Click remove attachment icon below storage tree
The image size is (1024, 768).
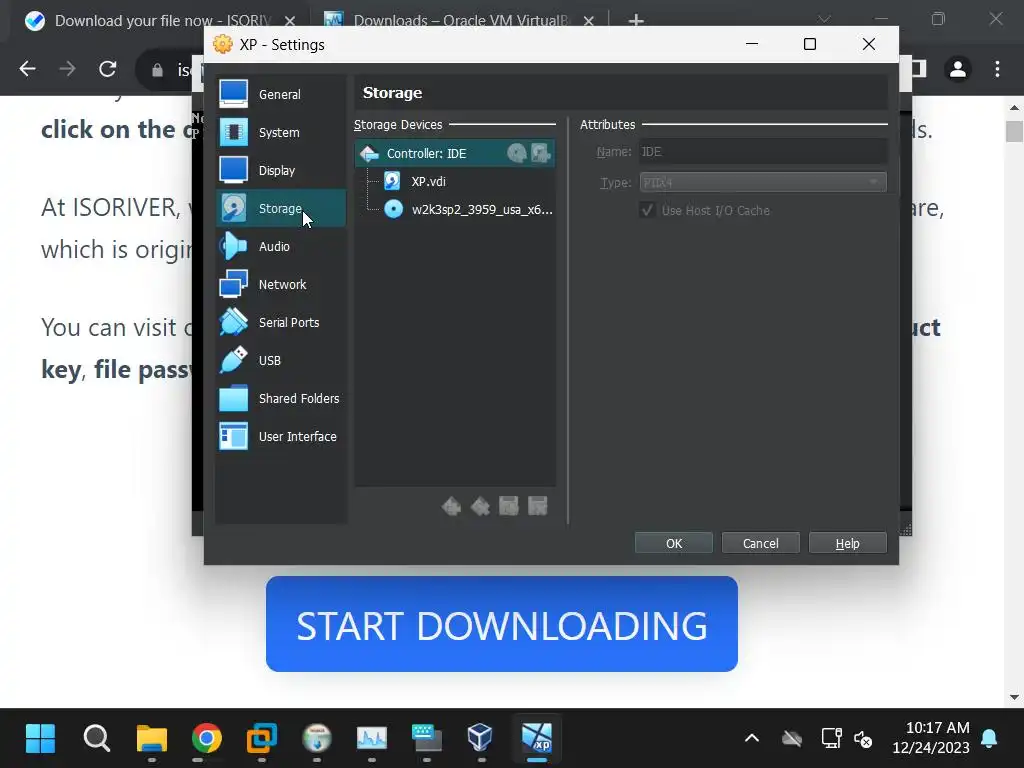click(537, 506)
